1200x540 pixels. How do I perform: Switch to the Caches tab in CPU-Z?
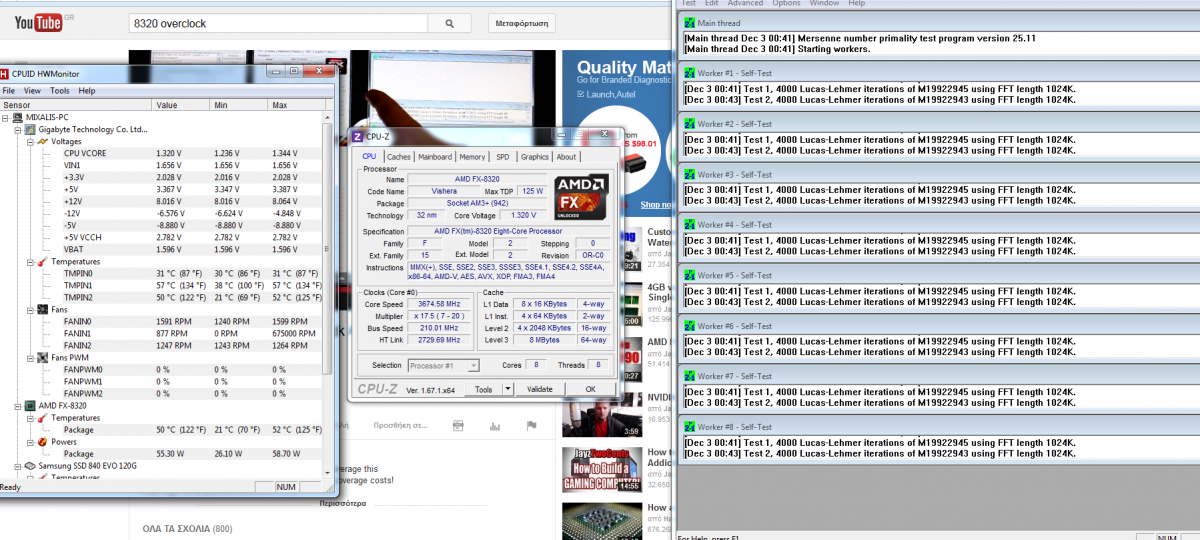pyautogui.click(x=399, y=157)
